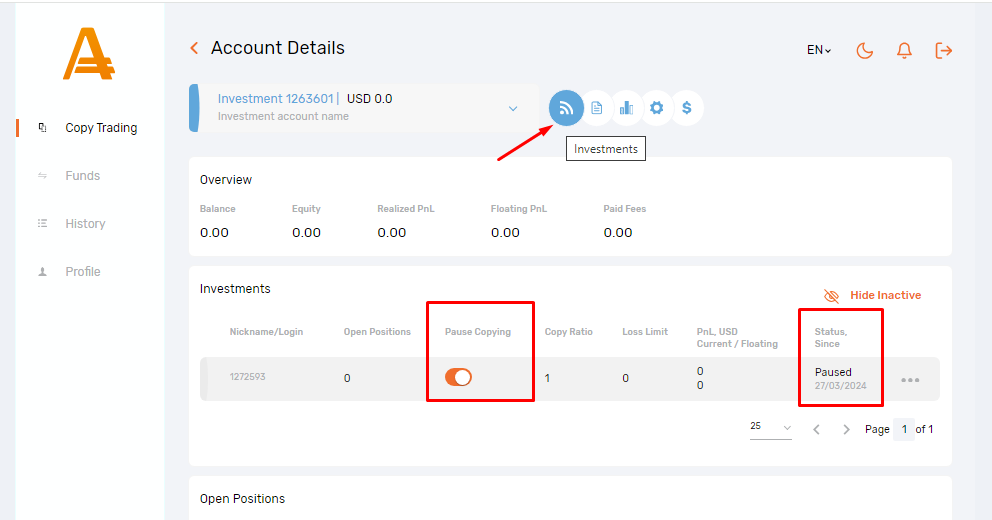Go back using the left arrow
The image size is (992, 520).
tap(194, 48)
